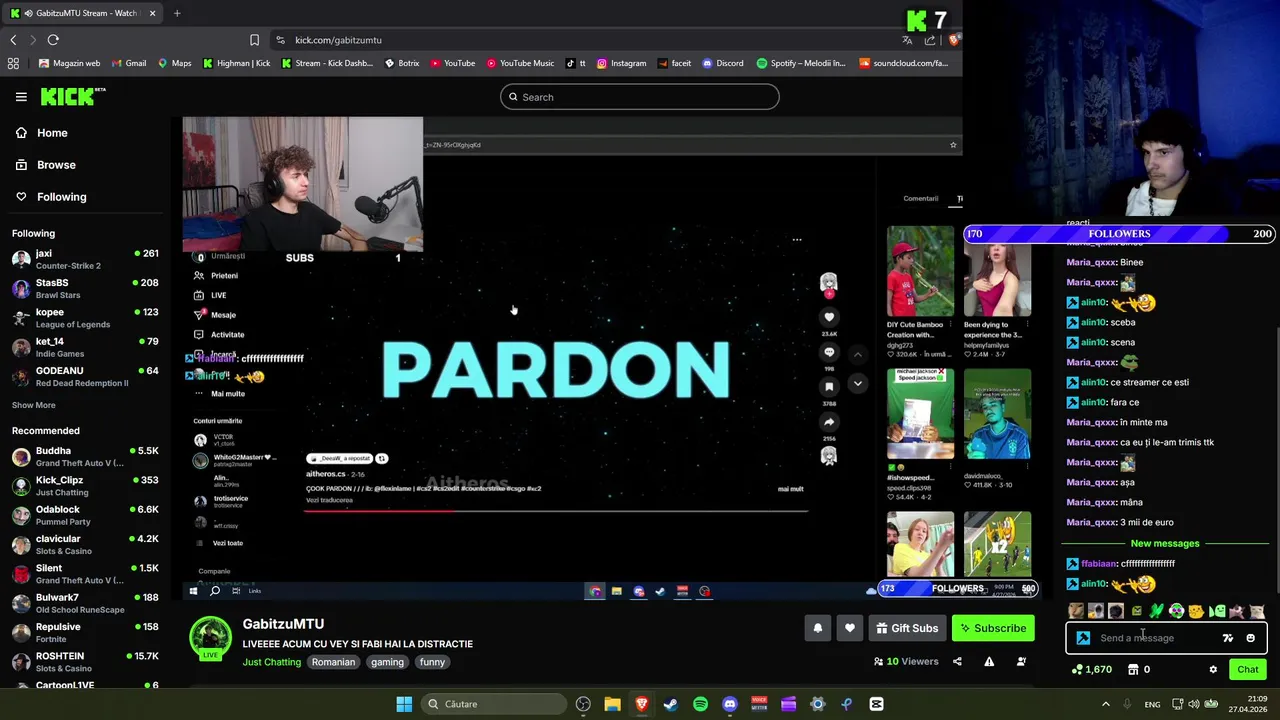Open Spotify from the Windows taskbar
The image size is (1280, 720).
click(700, 704)
